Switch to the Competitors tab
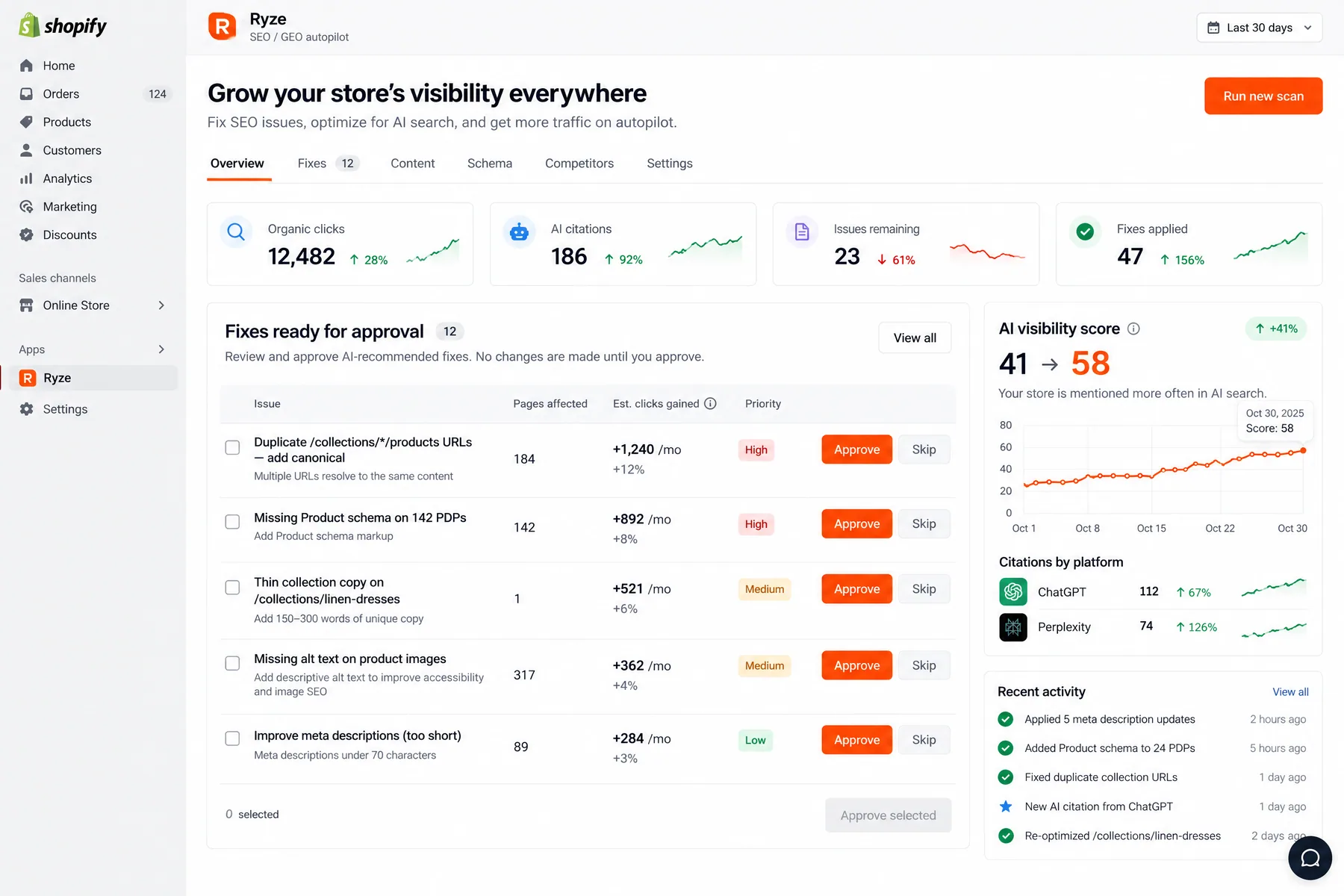 579,164
